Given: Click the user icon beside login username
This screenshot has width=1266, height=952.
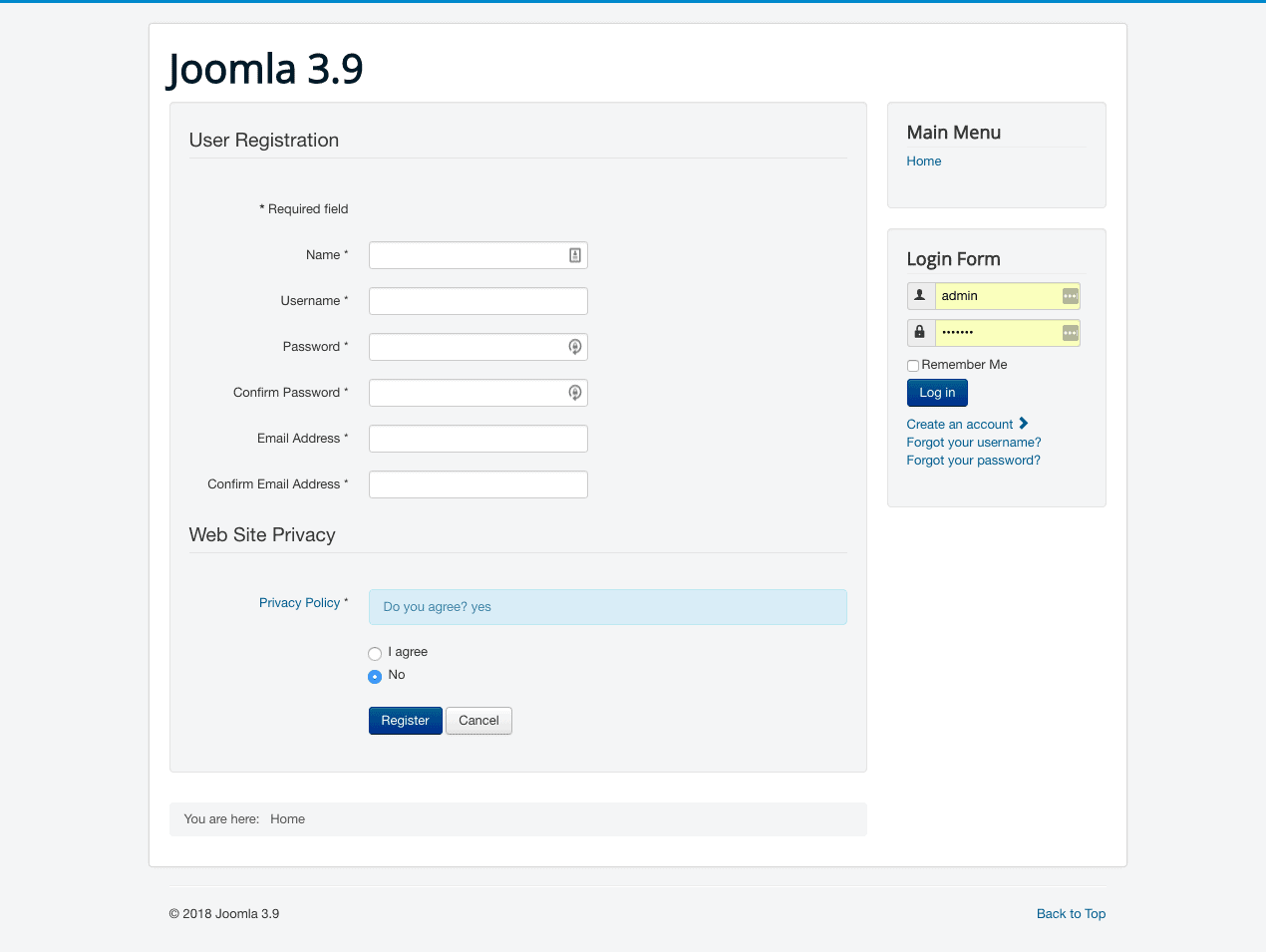Looking at the screenshot, I should 920,296.
